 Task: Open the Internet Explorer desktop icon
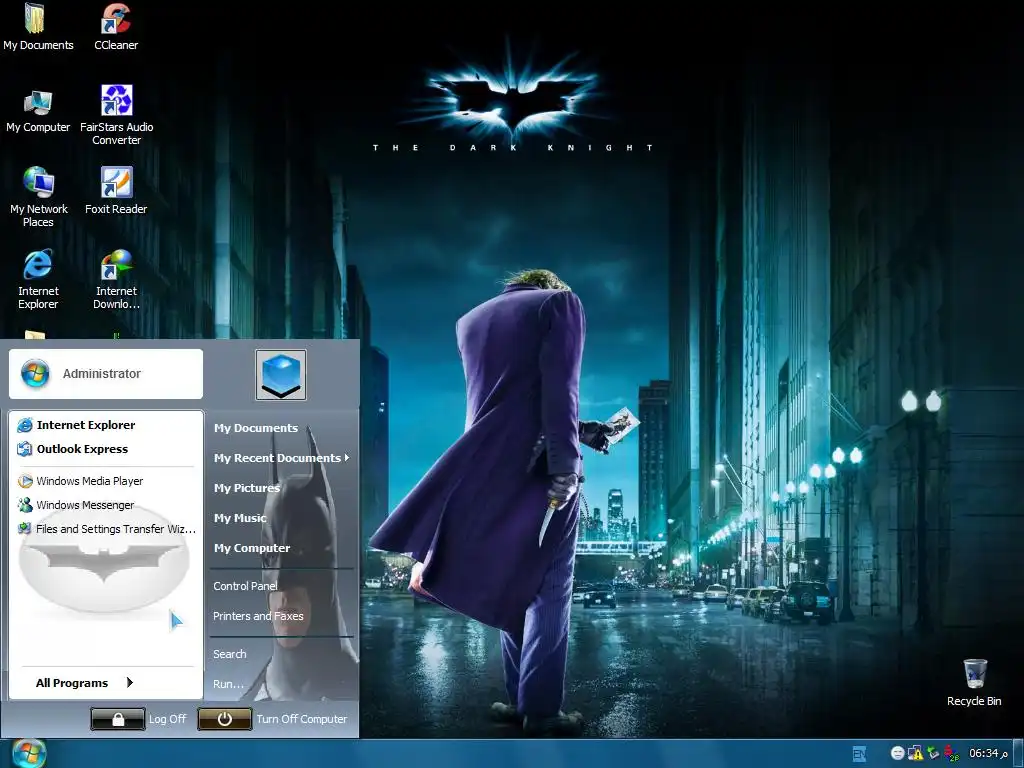click(38, 280)
